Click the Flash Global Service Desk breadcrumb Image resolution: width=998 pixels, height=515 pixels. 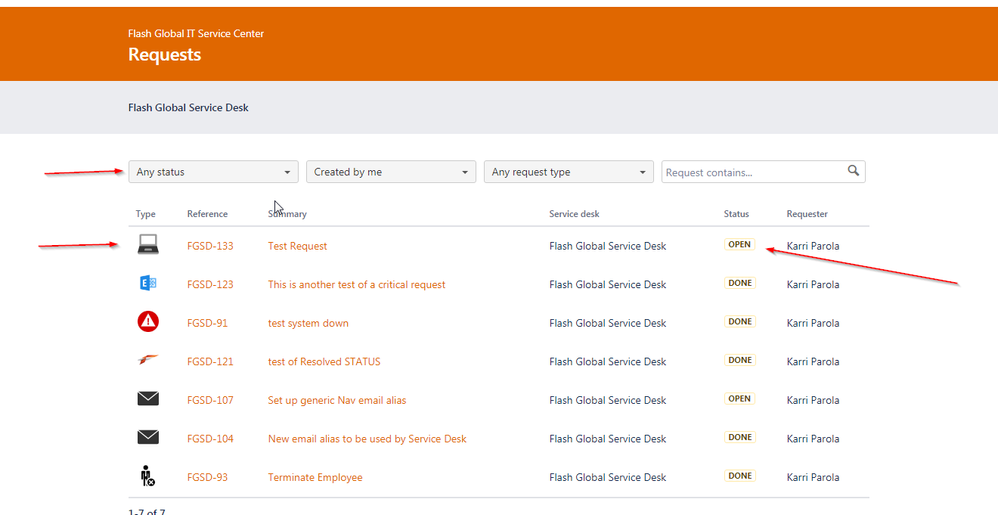click(188, 108)
